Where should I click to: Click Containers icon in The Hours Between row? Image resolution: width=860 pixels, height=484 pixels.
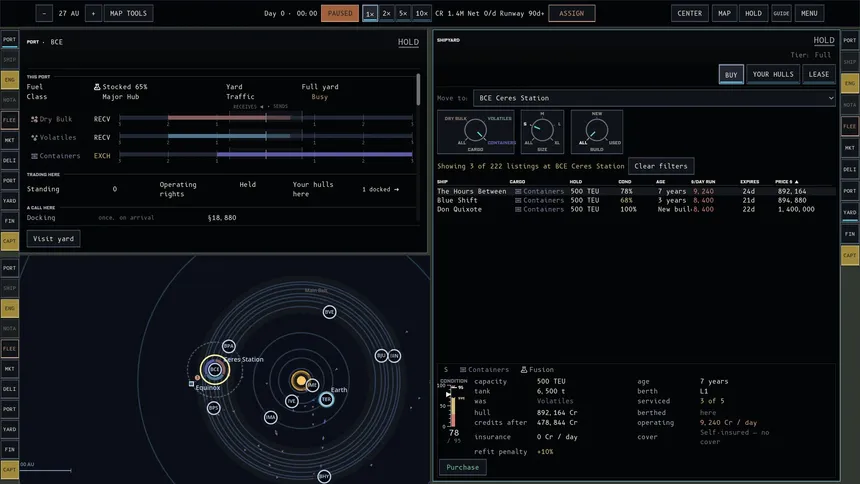coord(518,192)
